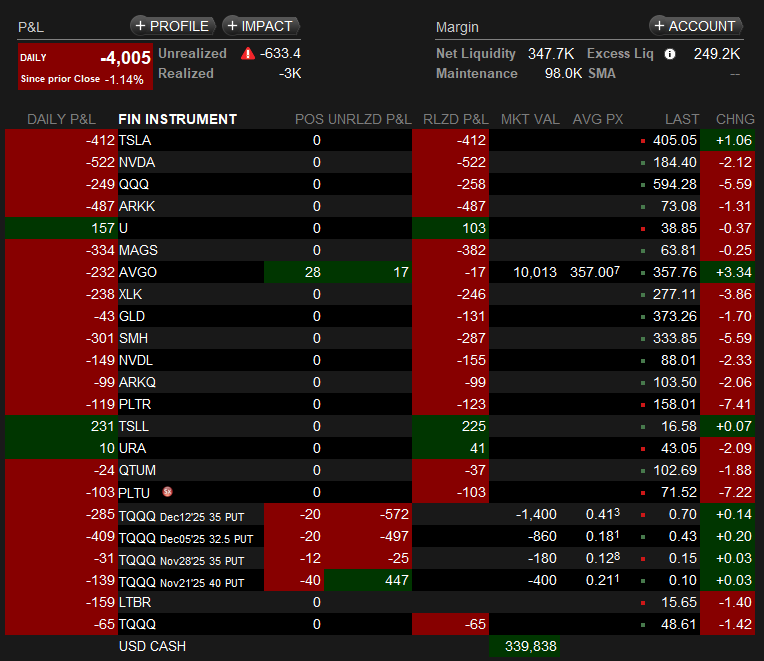
Task: Sort by FIN INSTRUMENT column header
Action: pyautogui.click(x=177, y=119)
